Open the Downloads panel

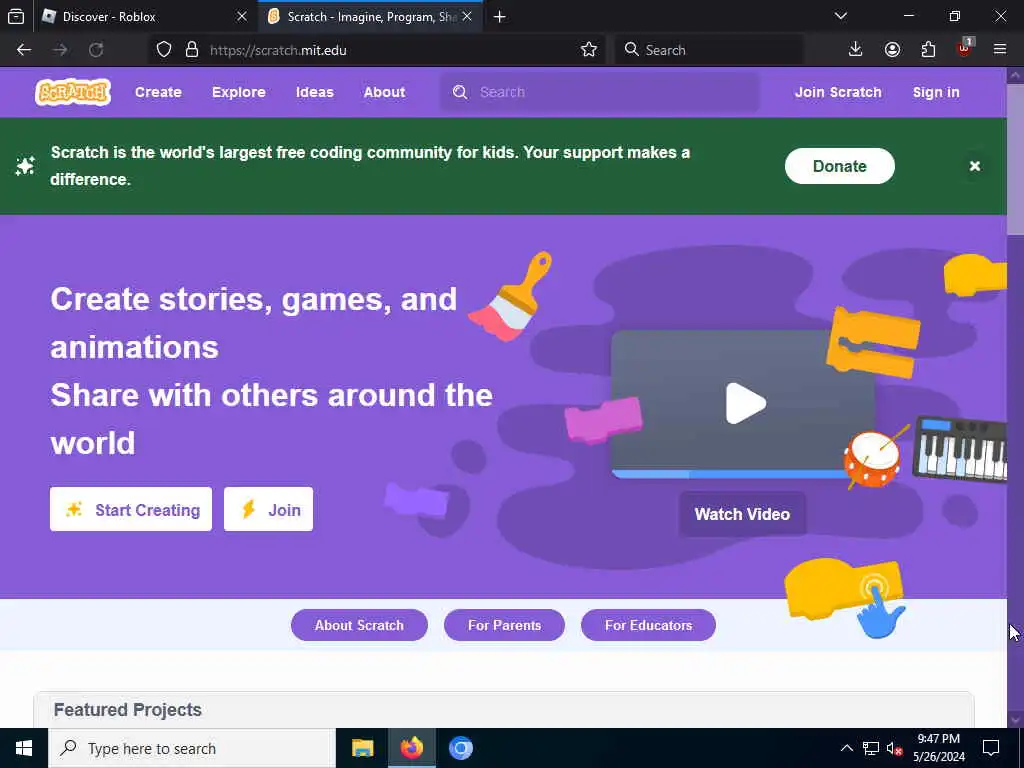[x=856, y=50]
